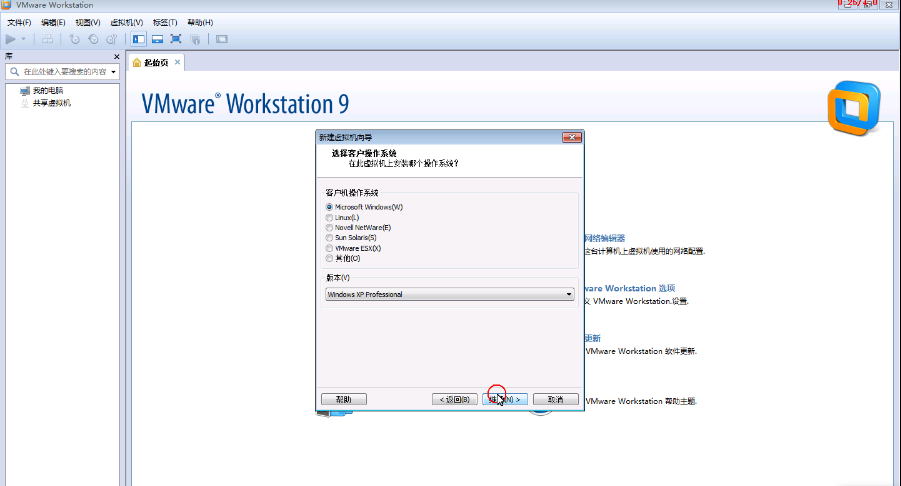The width and height of the screenshot is (901, 486).
Task: Open the Workstation 选项 link
Action: 630,288
